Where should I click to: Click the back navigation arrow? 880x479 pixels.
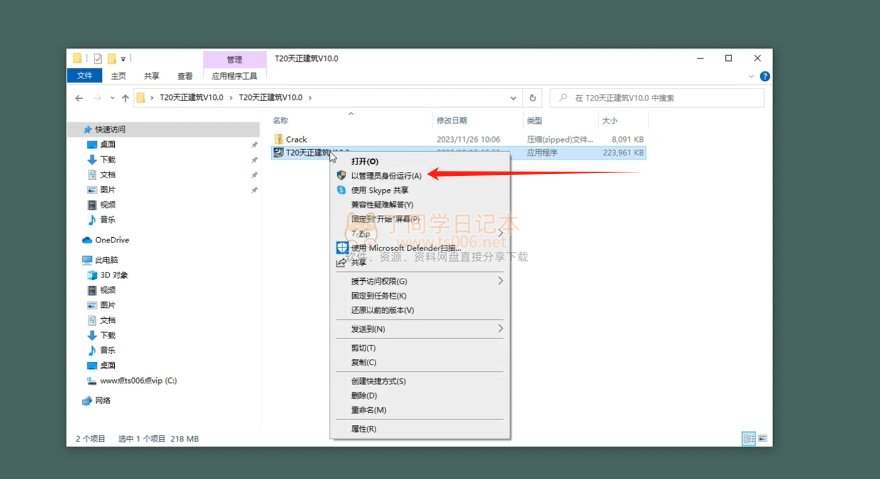click(x=79, y=98)
